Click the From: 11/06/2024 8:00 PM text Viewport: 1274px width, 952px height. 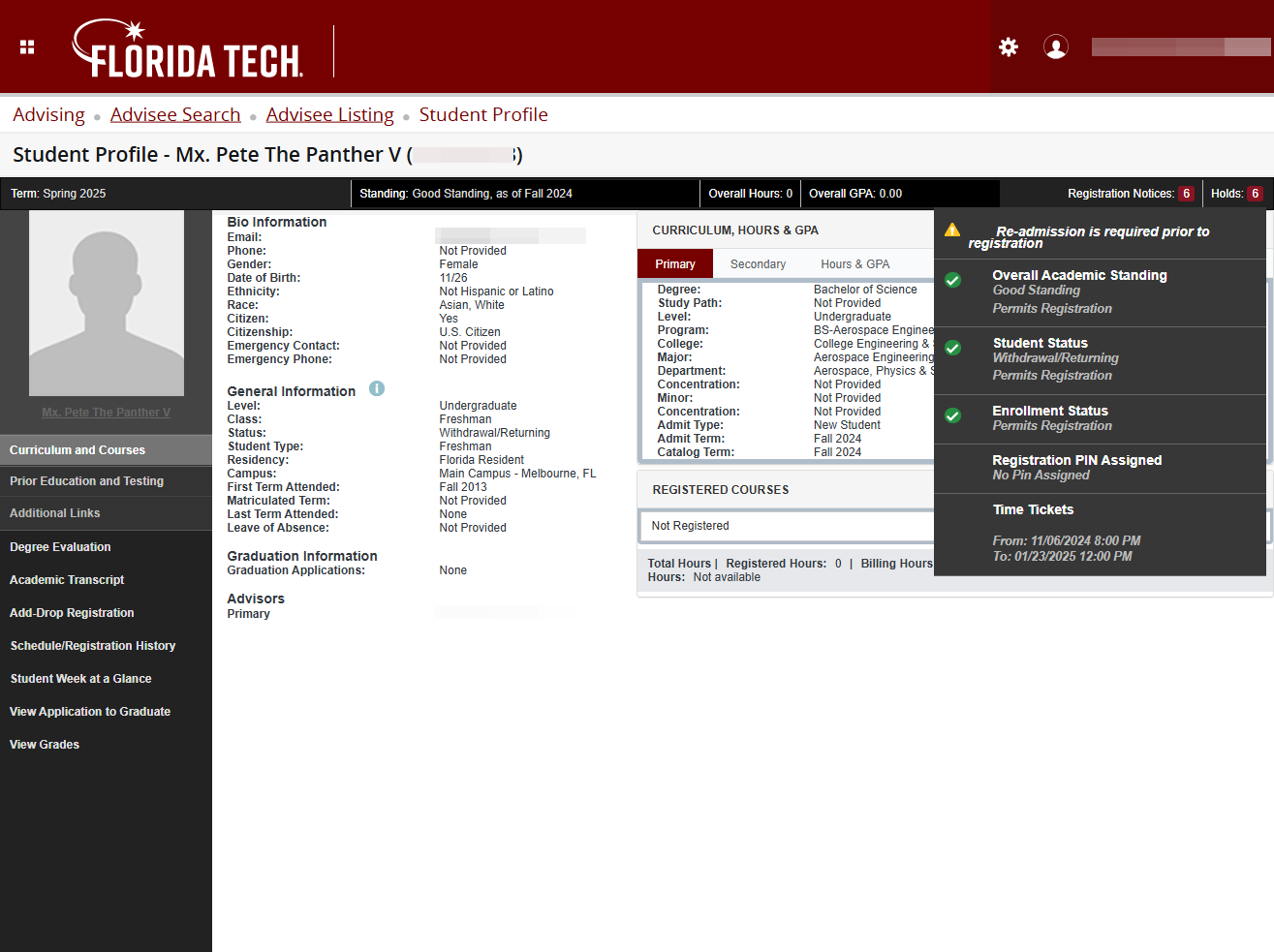(1067, 540)
